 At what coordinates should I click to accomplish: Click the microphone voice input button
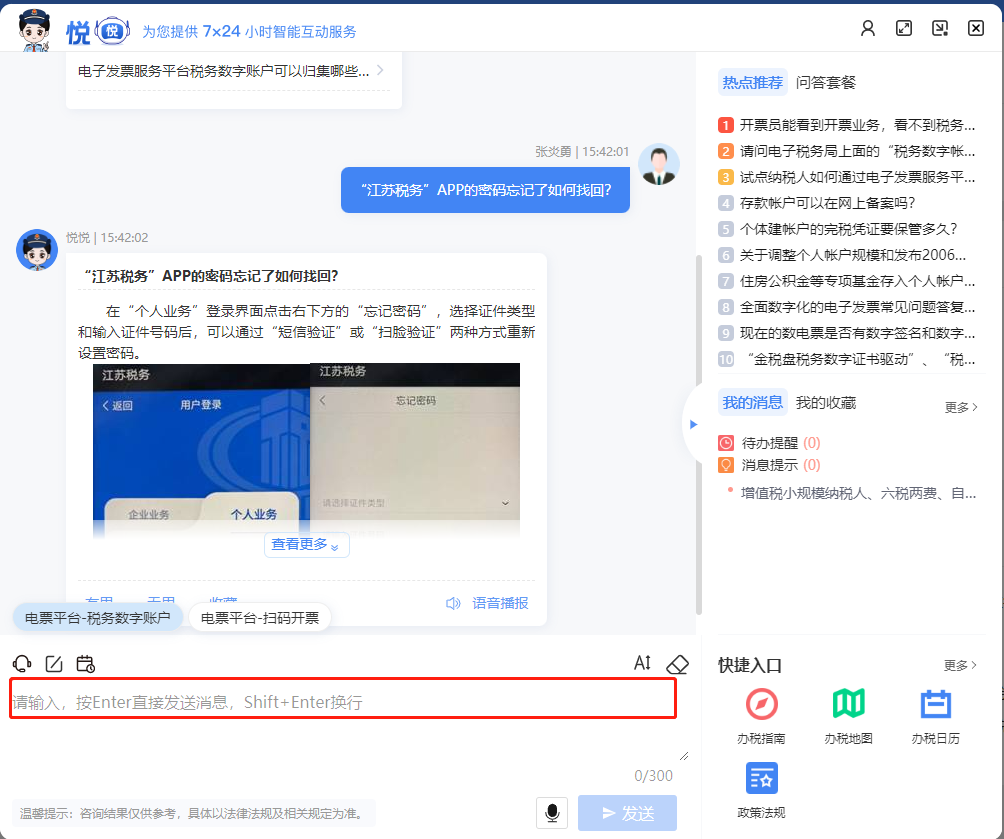tap(552, 813)
